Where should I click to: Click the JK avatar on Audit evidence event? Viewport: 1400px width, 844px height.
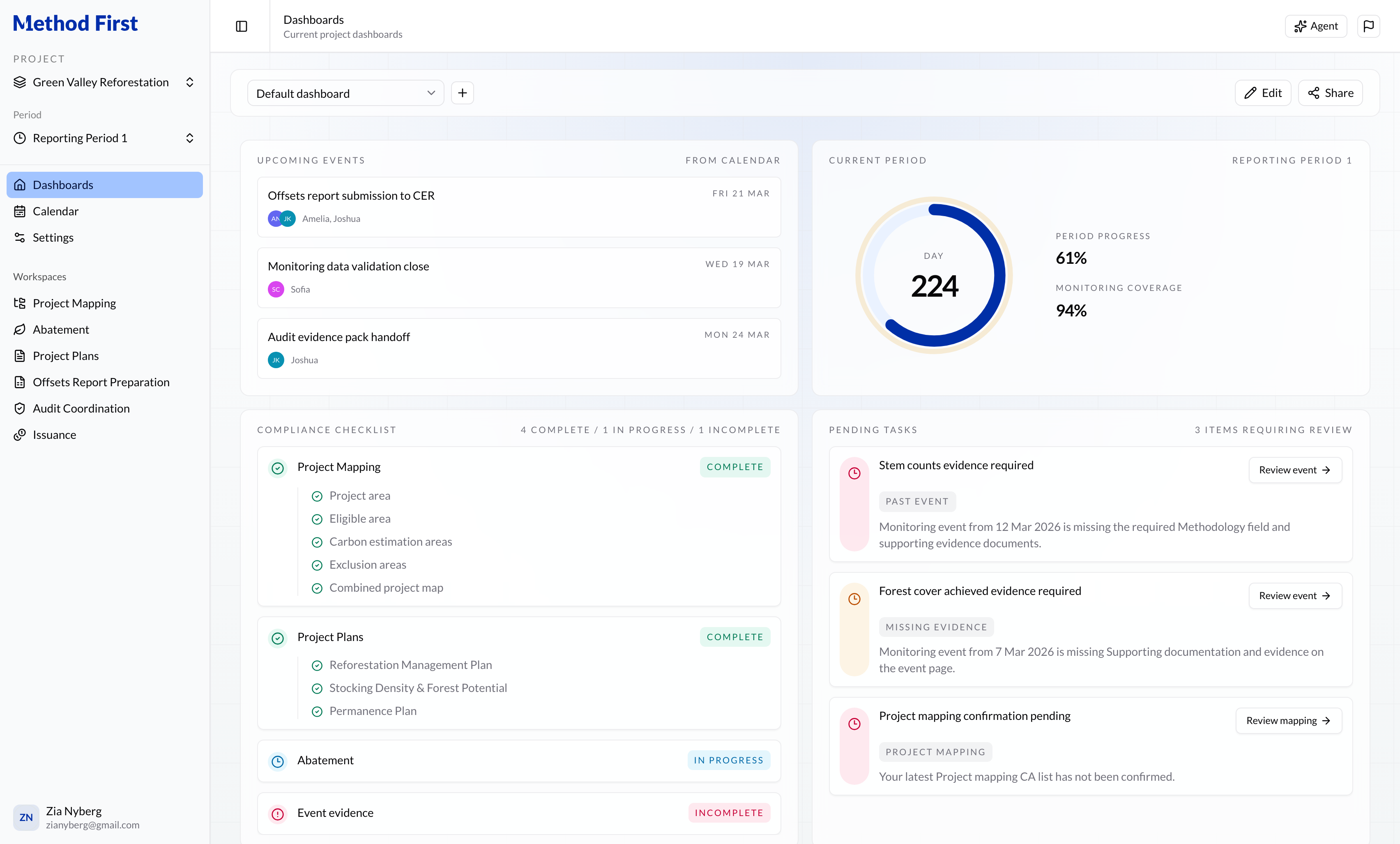276,360
